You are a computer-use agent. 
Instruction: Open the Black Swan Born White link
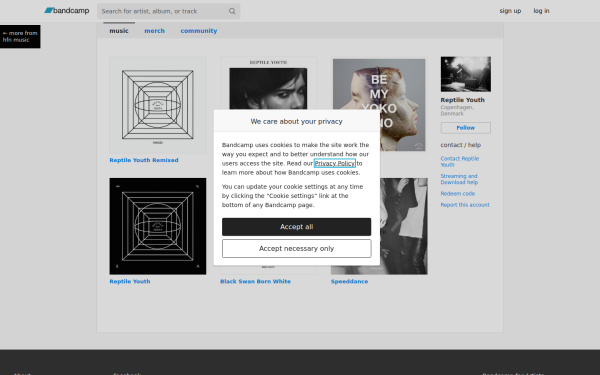255,281
